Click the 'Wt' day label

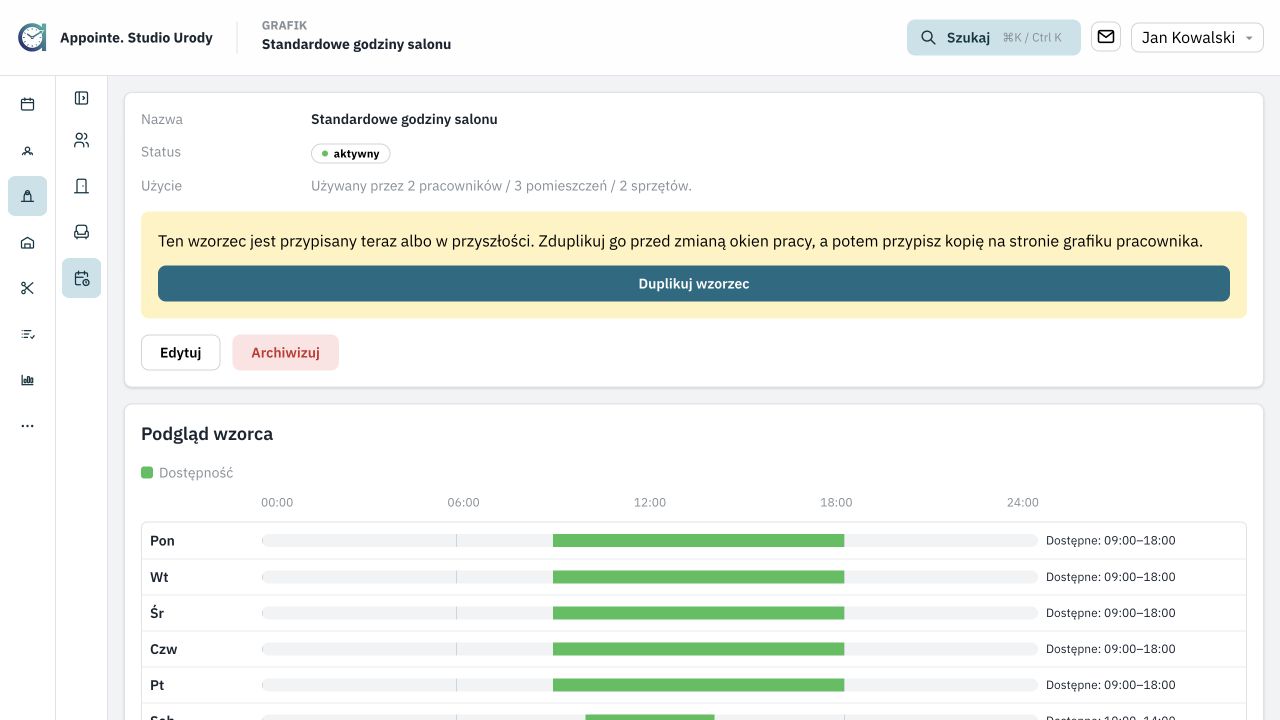click(x=159, y=576)
